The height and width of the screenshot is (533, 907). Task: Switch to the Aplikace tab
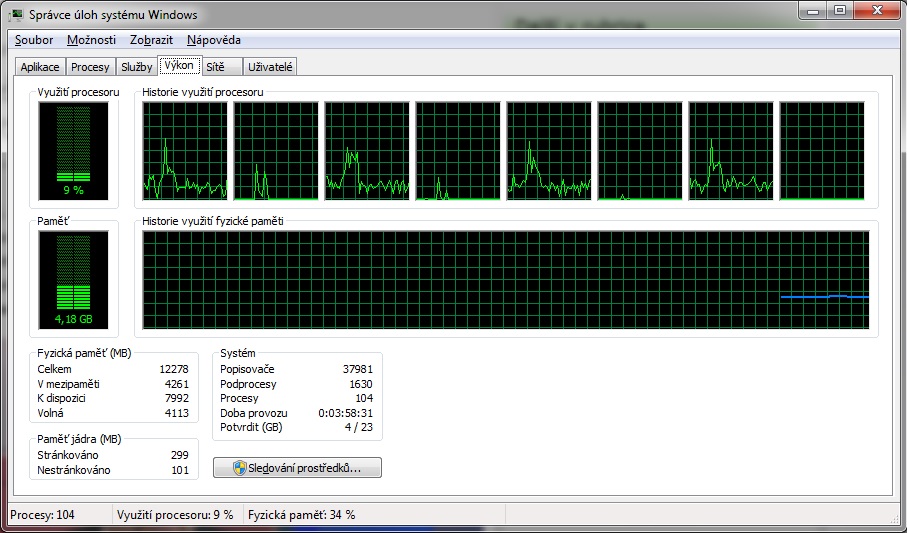tap(40, 67)
